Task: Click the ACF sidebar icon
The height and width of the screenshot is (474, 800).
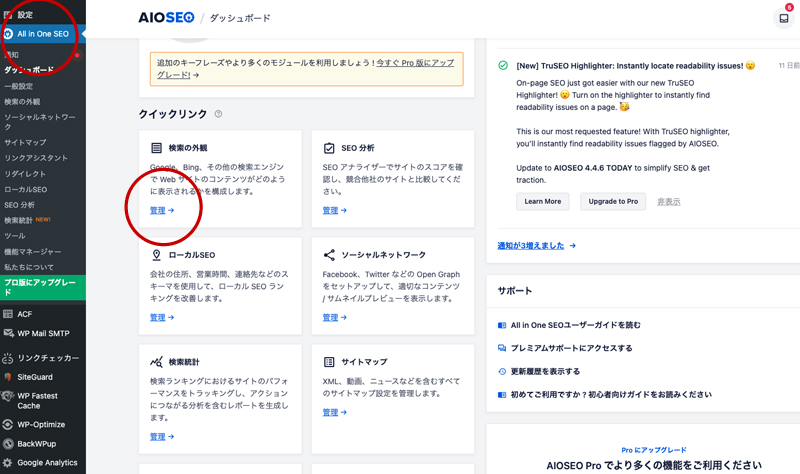Action: [x=8, y=314]
